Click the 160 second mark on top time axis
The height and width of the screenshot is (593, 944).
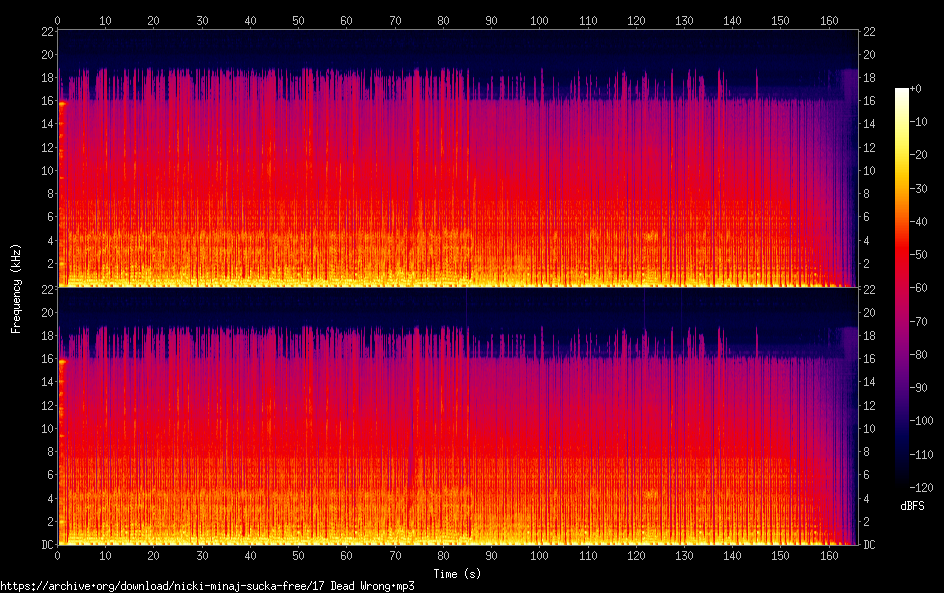[x=828, y=20]
